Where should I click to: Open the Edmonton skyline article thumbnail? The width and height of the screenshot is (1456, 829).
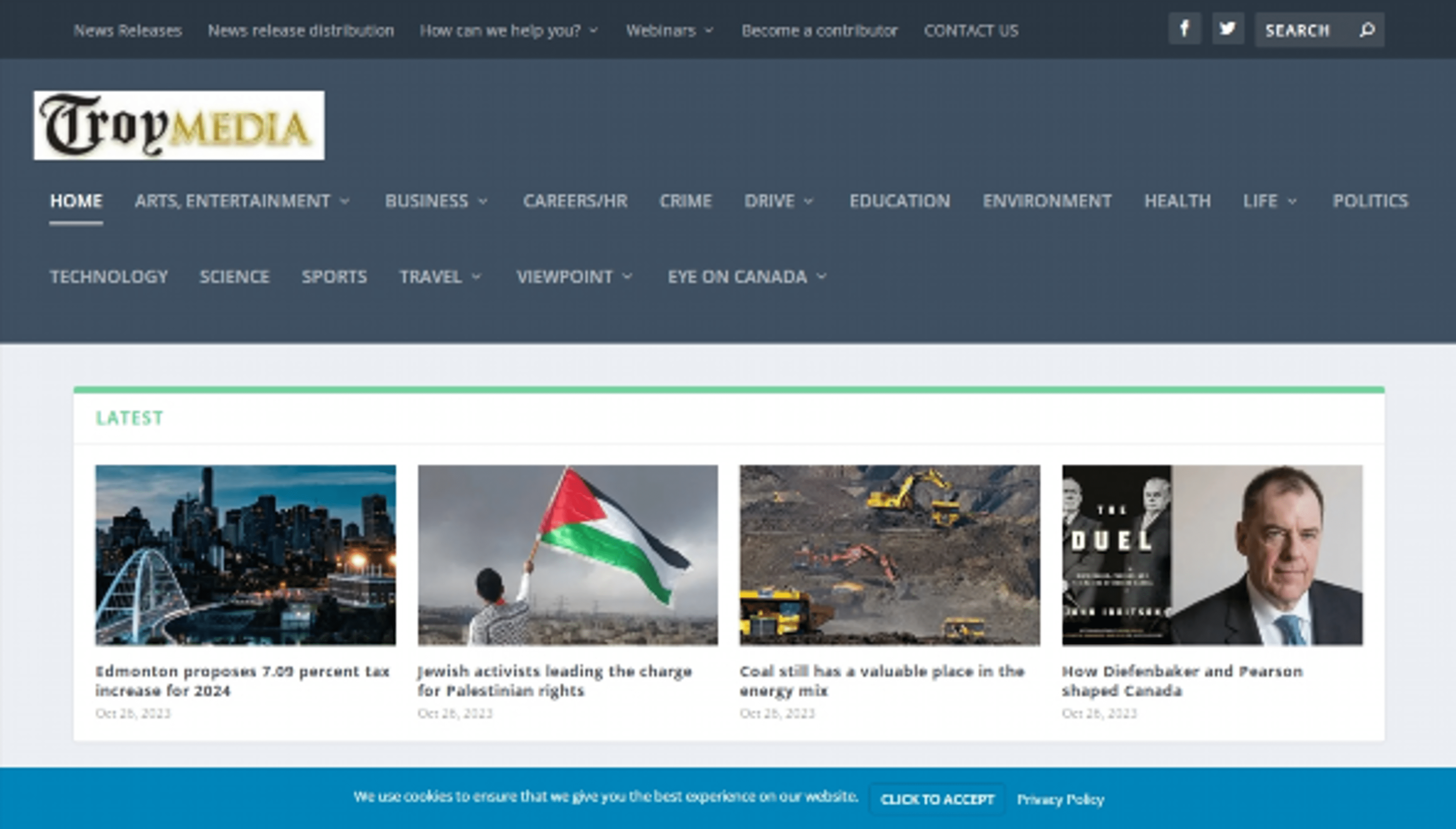(245, 554)
